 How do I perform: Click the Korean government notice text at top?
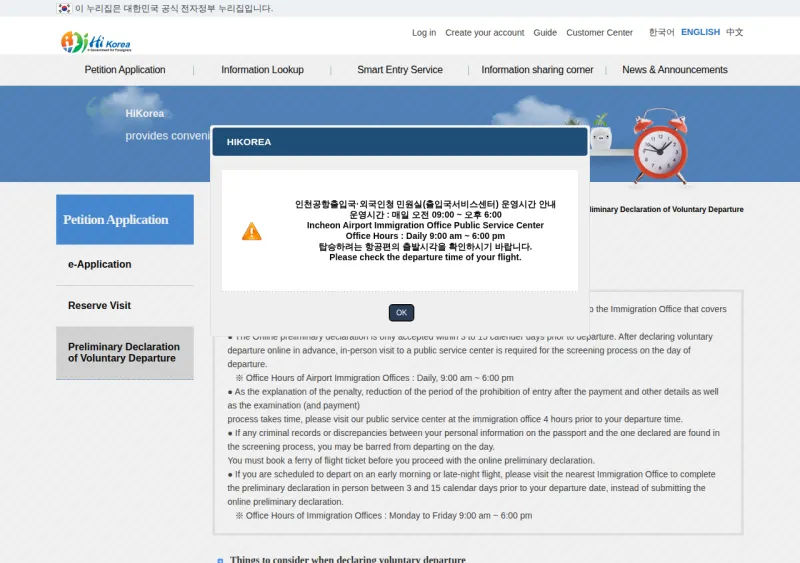coord(174,9)
